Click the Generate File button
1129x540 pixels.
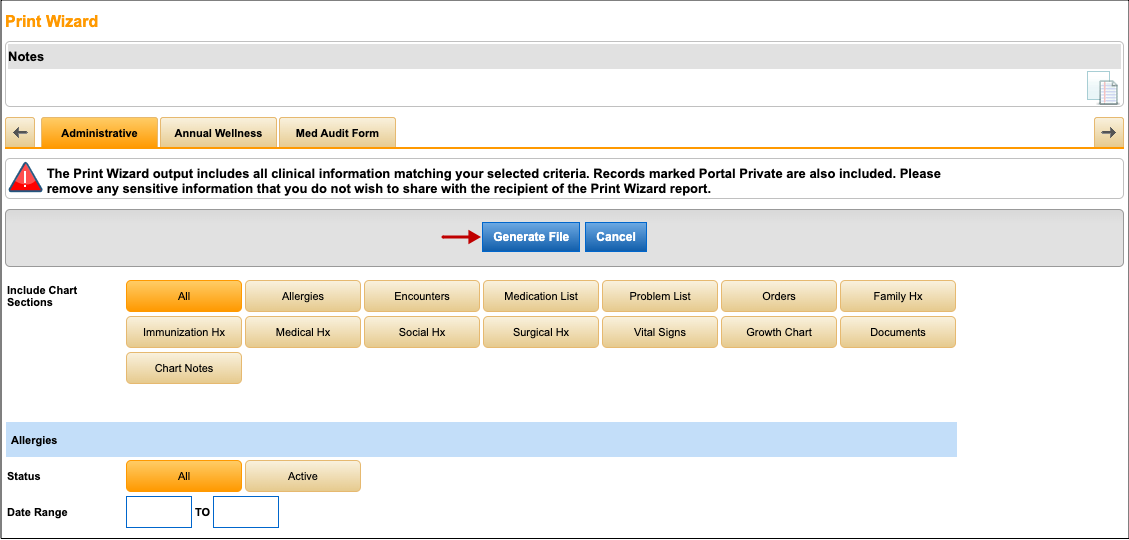530,237
